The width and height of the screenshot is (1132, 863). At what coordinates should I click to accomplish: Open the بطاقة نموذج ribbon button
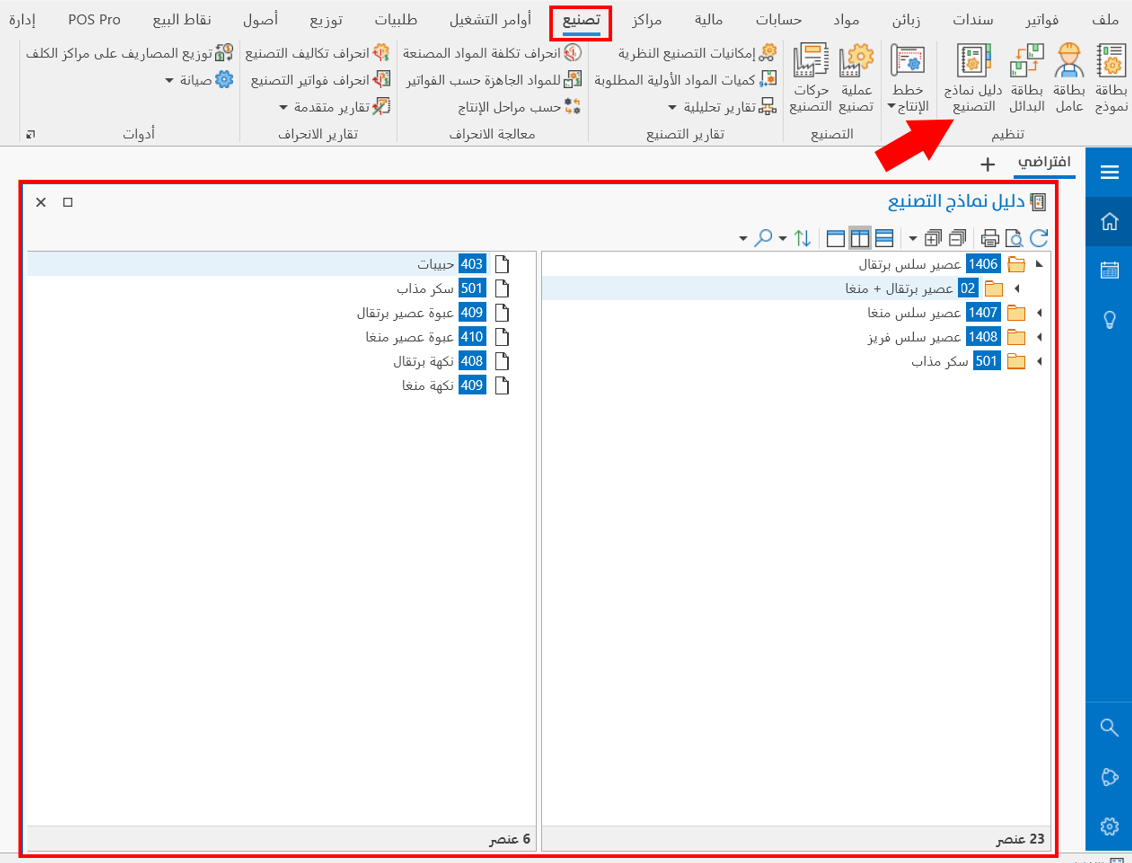pos(1111,78)
